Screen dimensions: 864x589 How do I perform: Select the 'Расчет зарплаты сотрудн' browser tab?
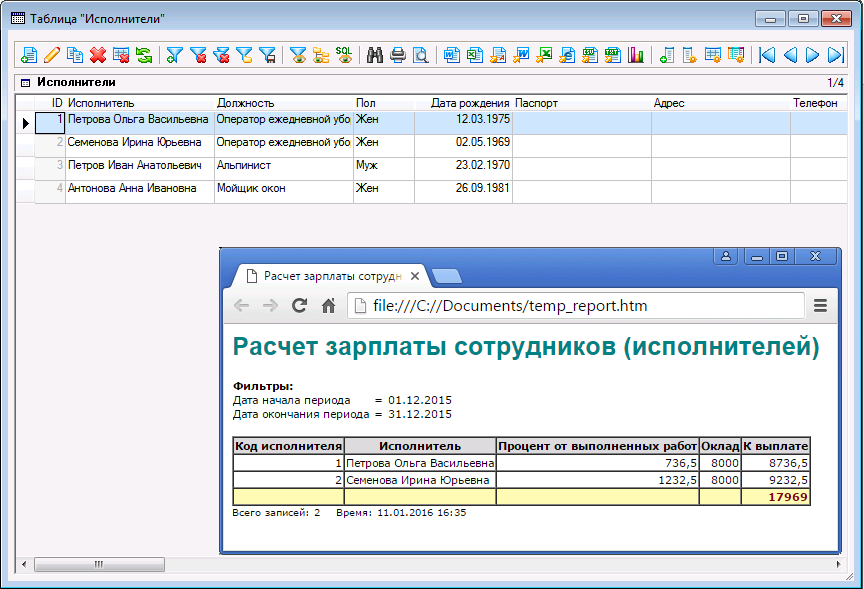(x=330, y=276)
